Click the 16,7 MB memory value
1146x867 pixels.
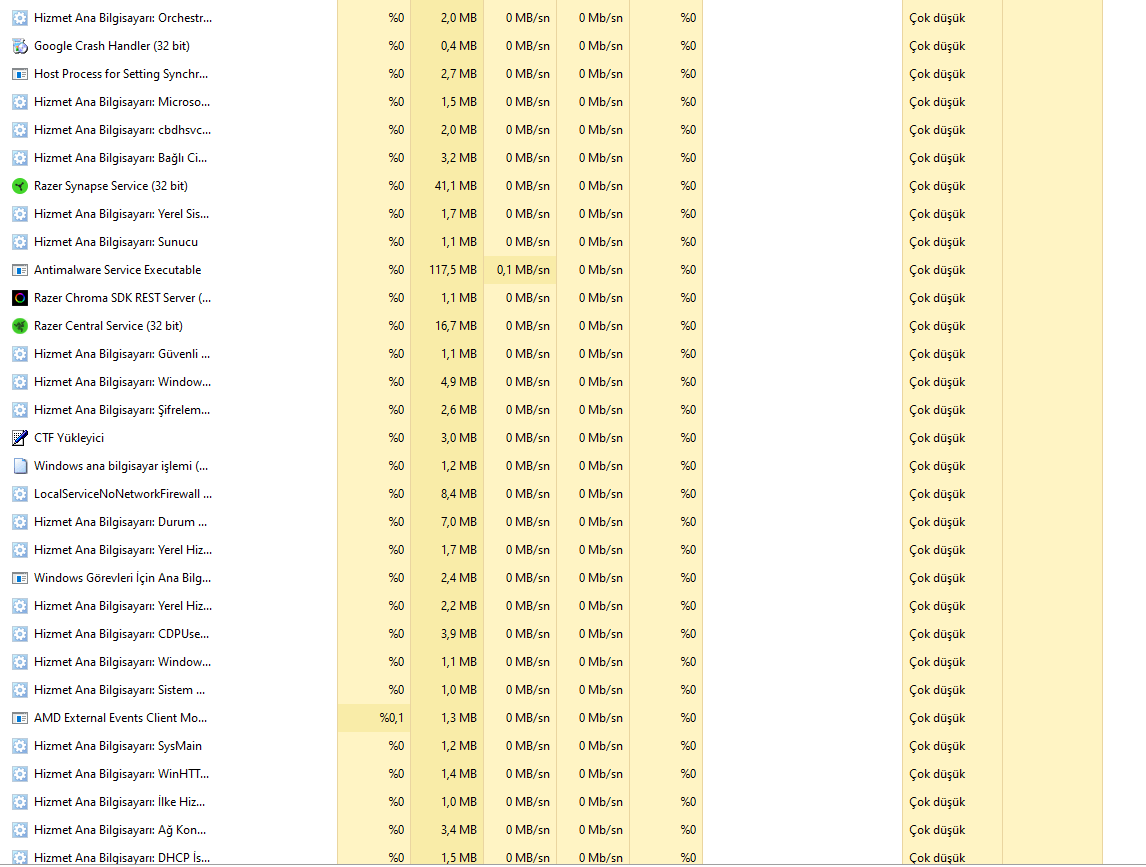coord(455,326)
